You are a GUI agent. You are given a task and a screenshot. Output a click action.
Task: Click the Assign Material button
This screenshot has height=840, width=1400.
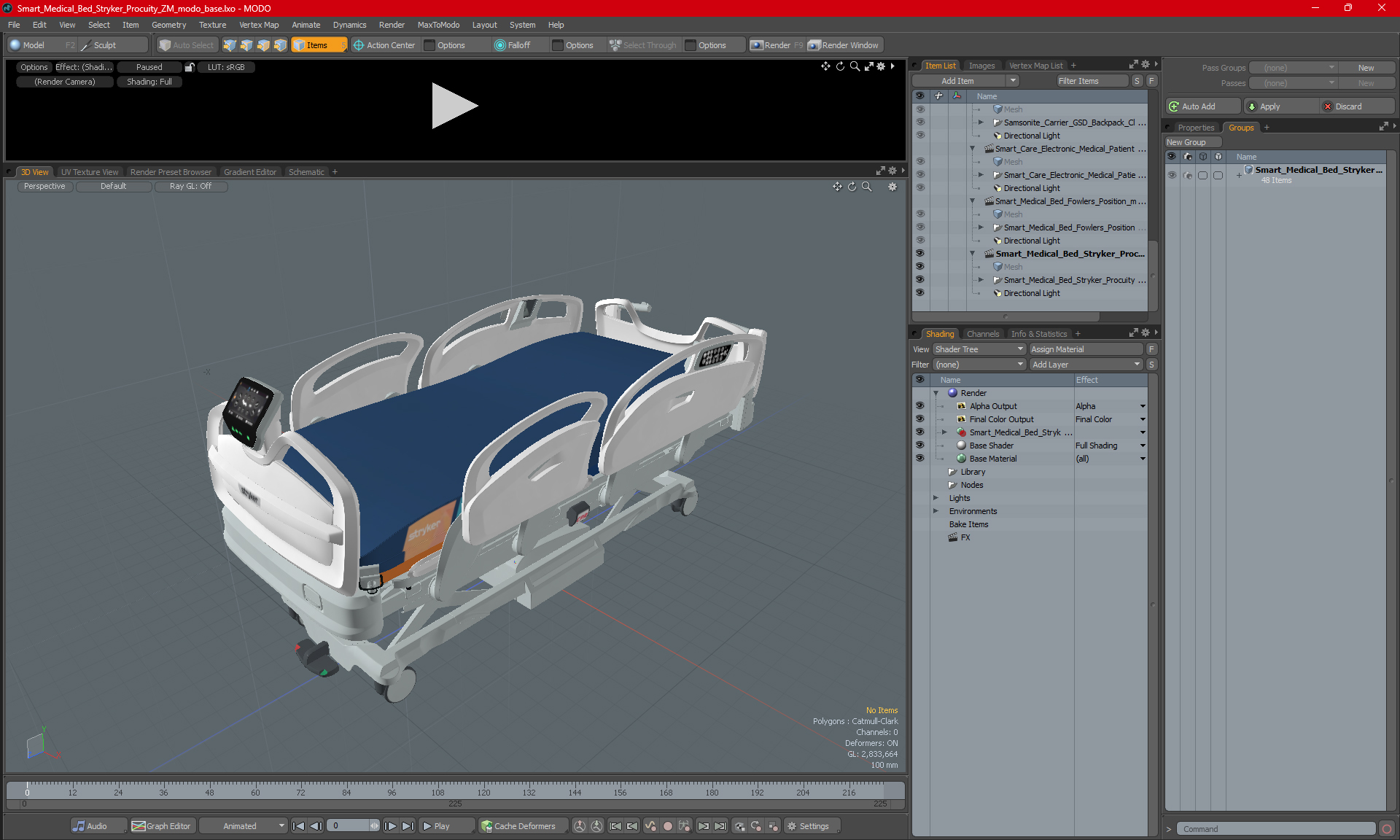click(1086, 349)
